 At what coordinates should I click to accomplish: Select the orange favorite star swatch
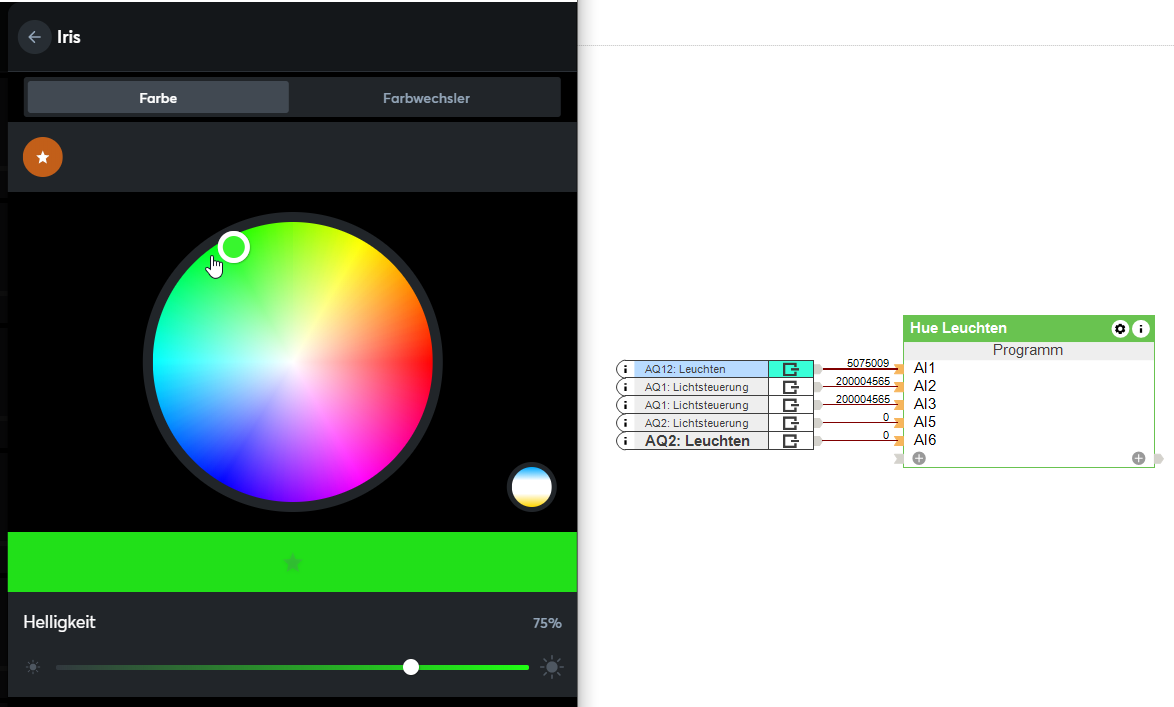click(43, 157)
